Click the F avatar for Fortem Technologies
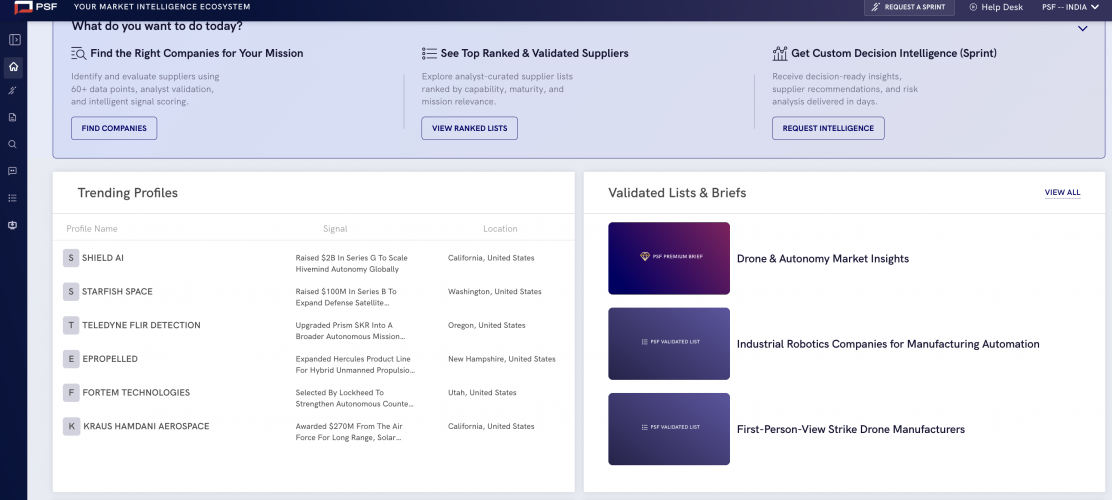This screenshot has width=1112, height=500. 71,392
